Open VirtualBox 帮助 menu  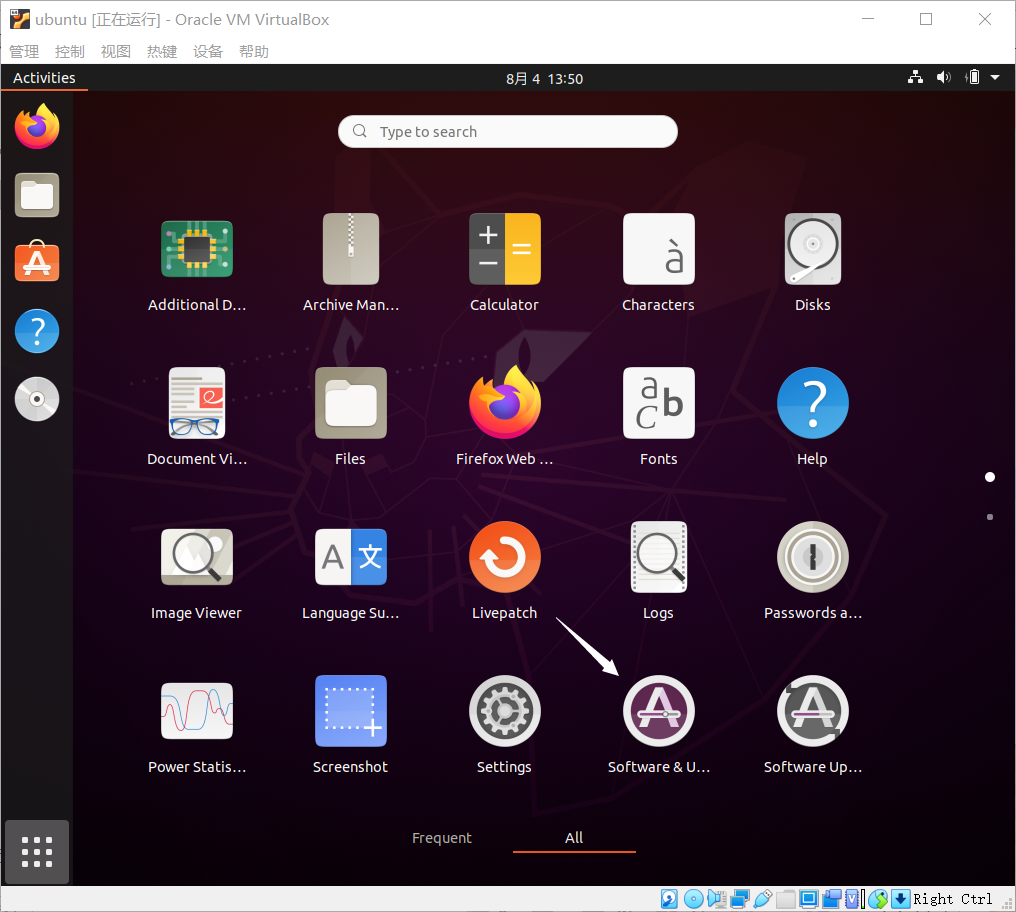pos(253,51)
